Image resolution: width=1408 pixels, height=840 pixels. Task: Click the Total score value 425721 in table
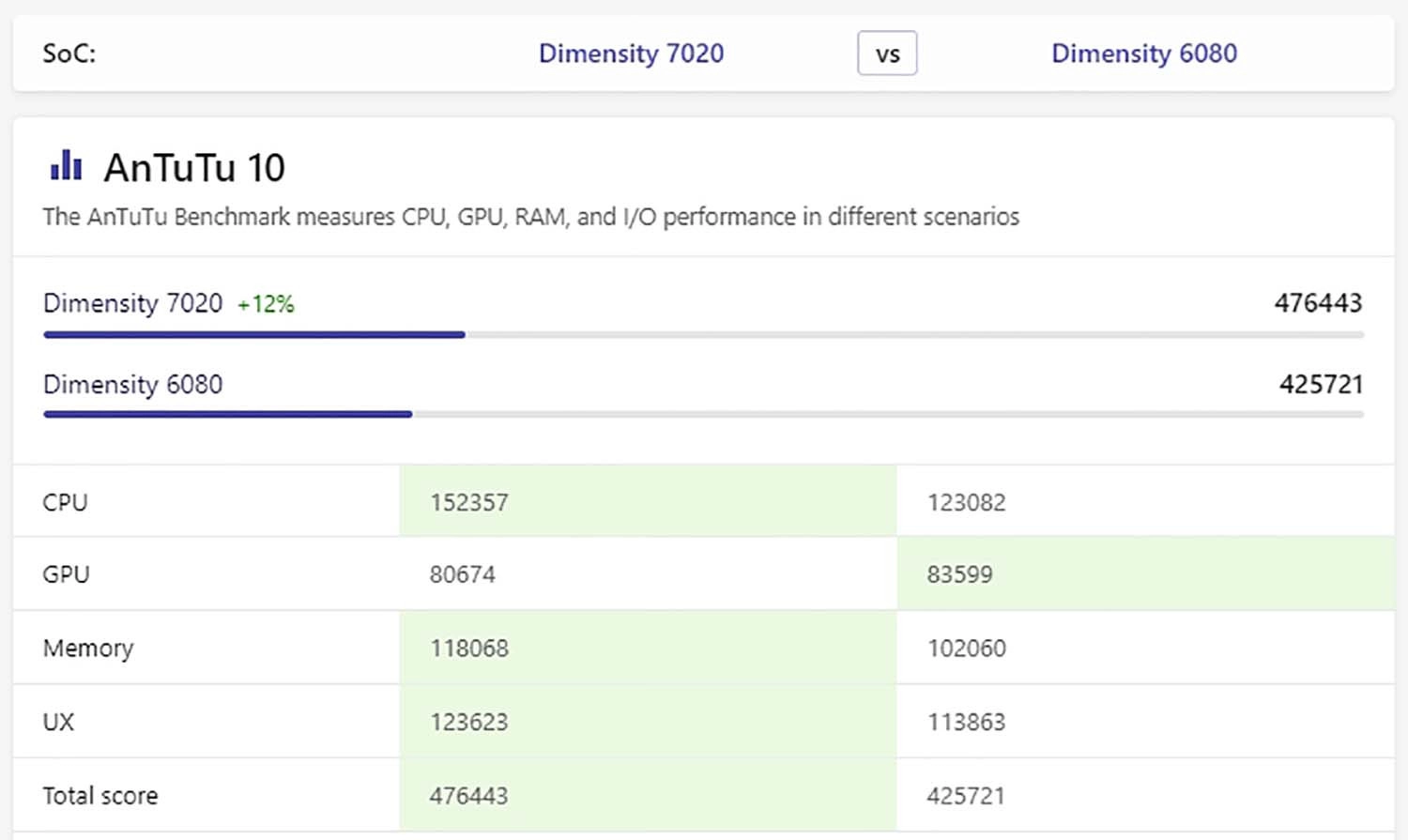click(966, 796)
